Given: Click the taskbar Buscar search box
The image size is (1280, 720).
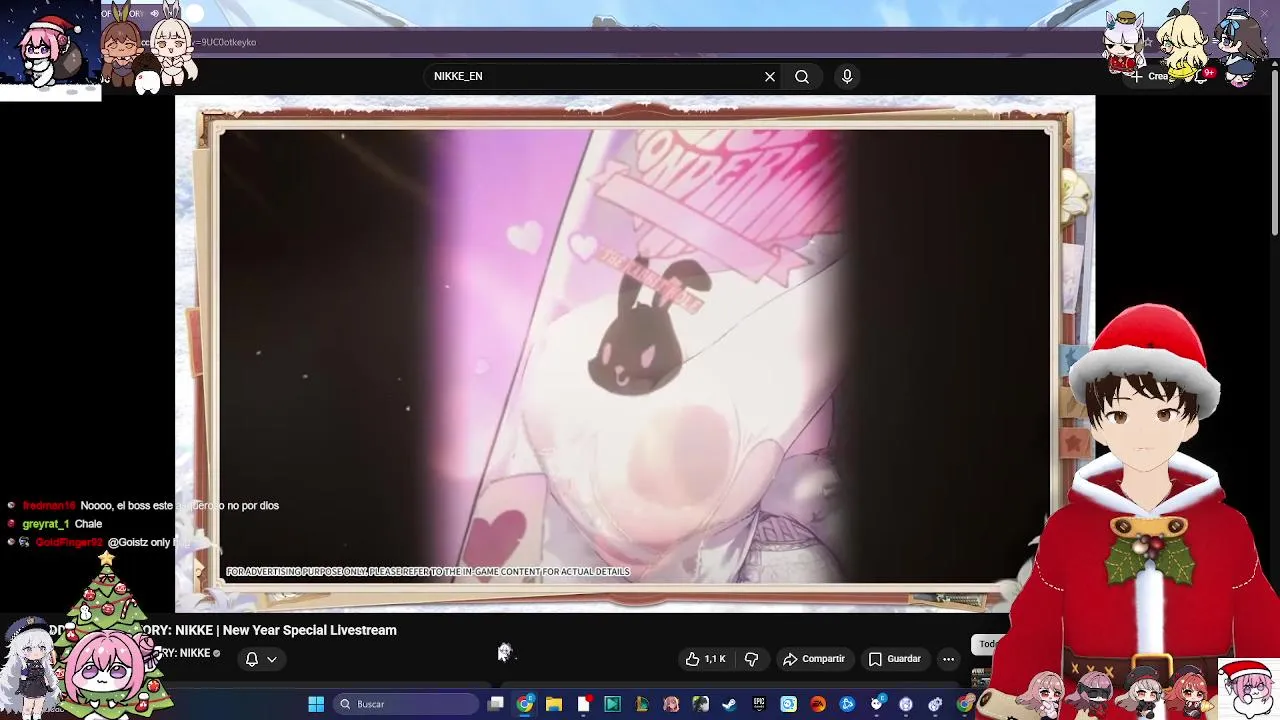Looking at the screenshot, I should click(406, 704).
